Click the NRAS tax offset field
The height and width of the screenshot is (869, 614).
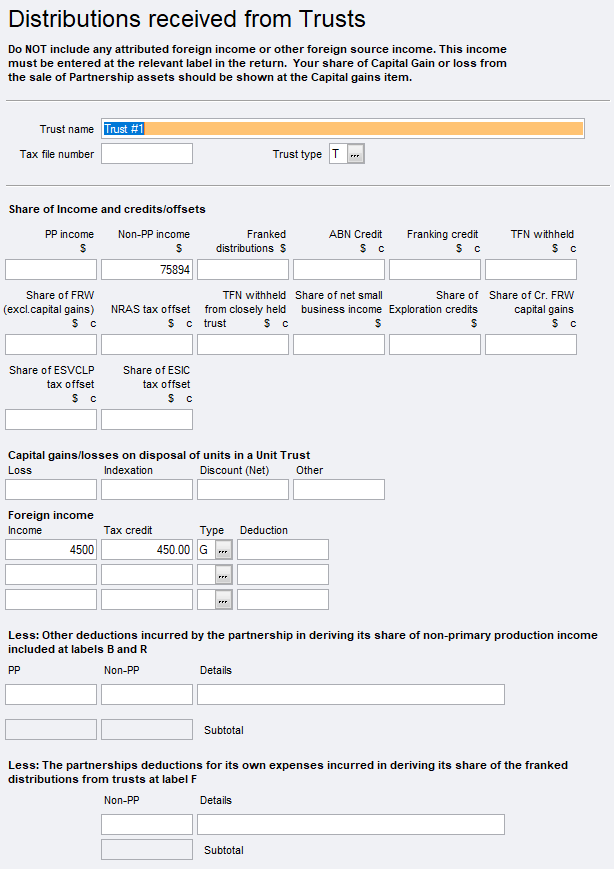(x=146, y=345)
